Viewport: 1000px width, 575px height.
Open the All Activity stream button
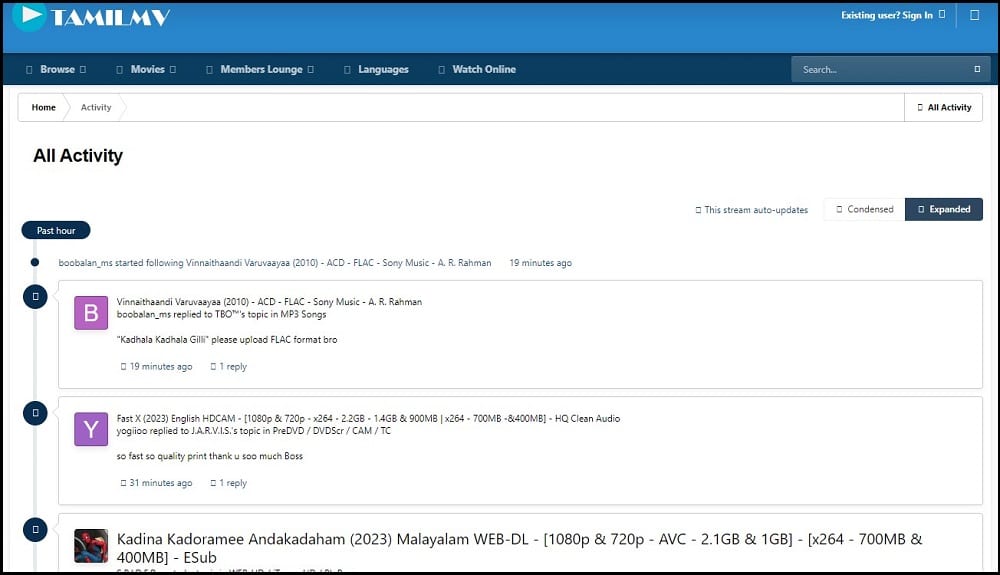(x=944, y=107)
